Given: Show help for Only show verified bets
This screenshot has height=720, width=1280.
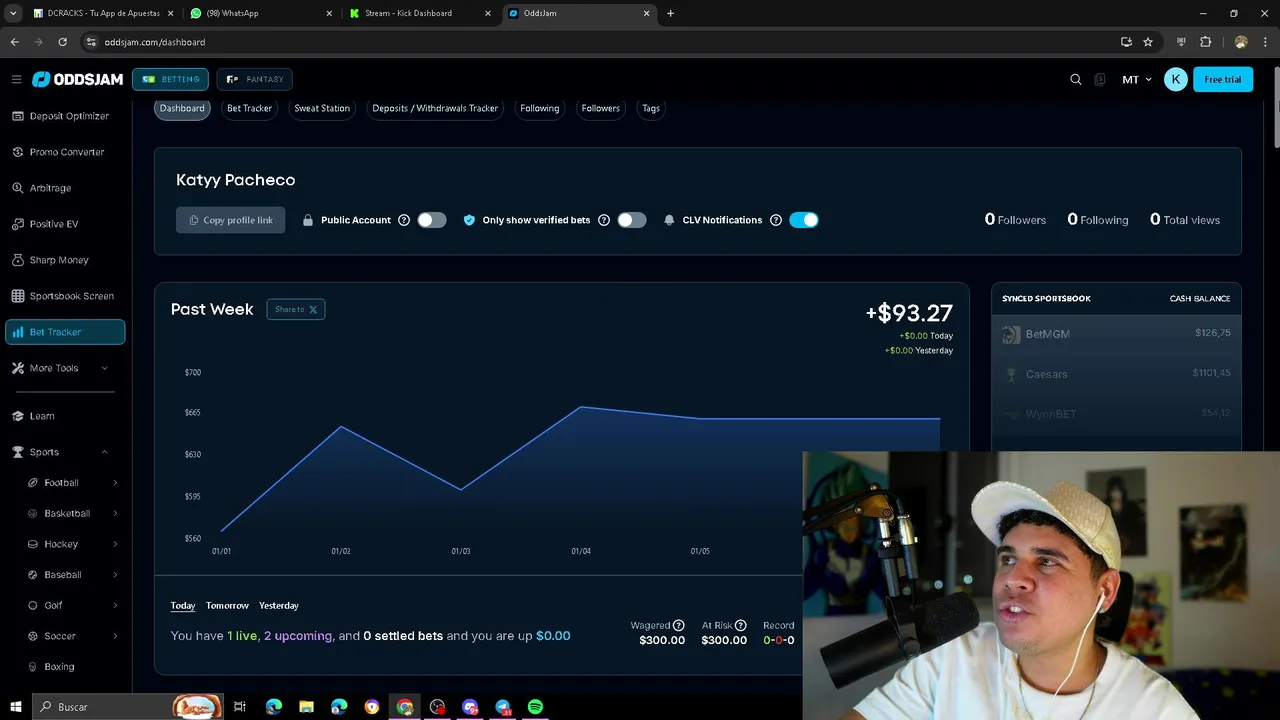Looking at the screenshot, I should tap(604, 220).
